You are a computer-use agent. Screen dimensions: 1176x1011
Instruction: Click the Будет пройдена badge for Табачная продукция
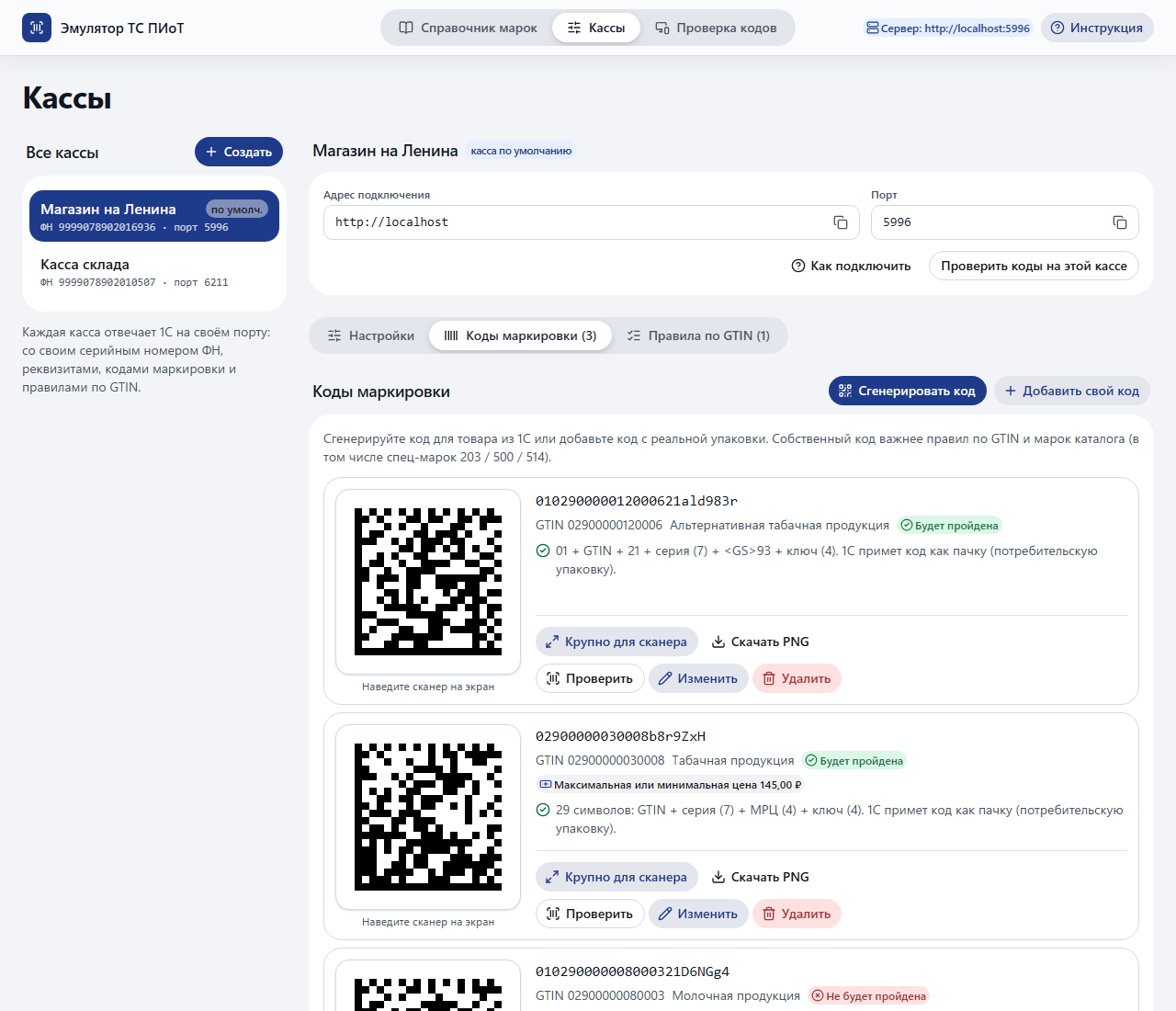coord(854,761)
